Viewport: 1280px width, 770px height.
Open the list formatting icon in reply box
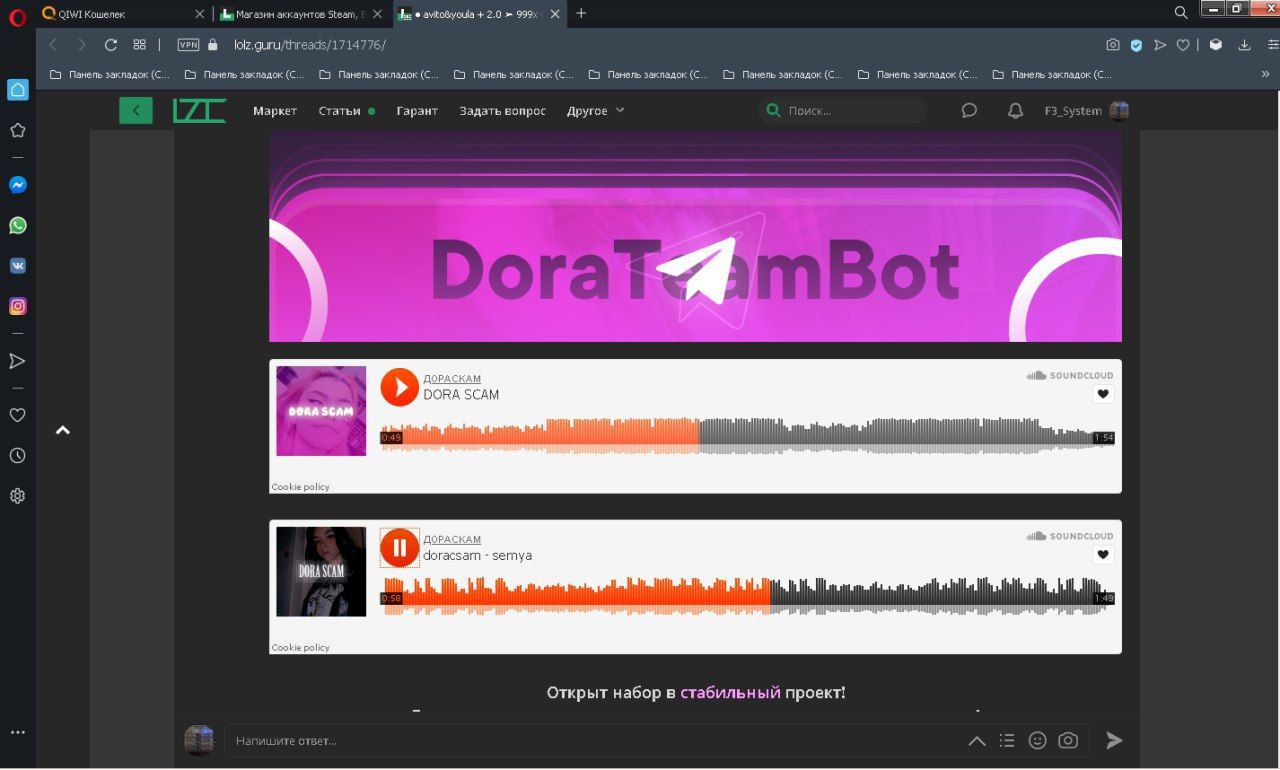click(x=1007, y=740)
